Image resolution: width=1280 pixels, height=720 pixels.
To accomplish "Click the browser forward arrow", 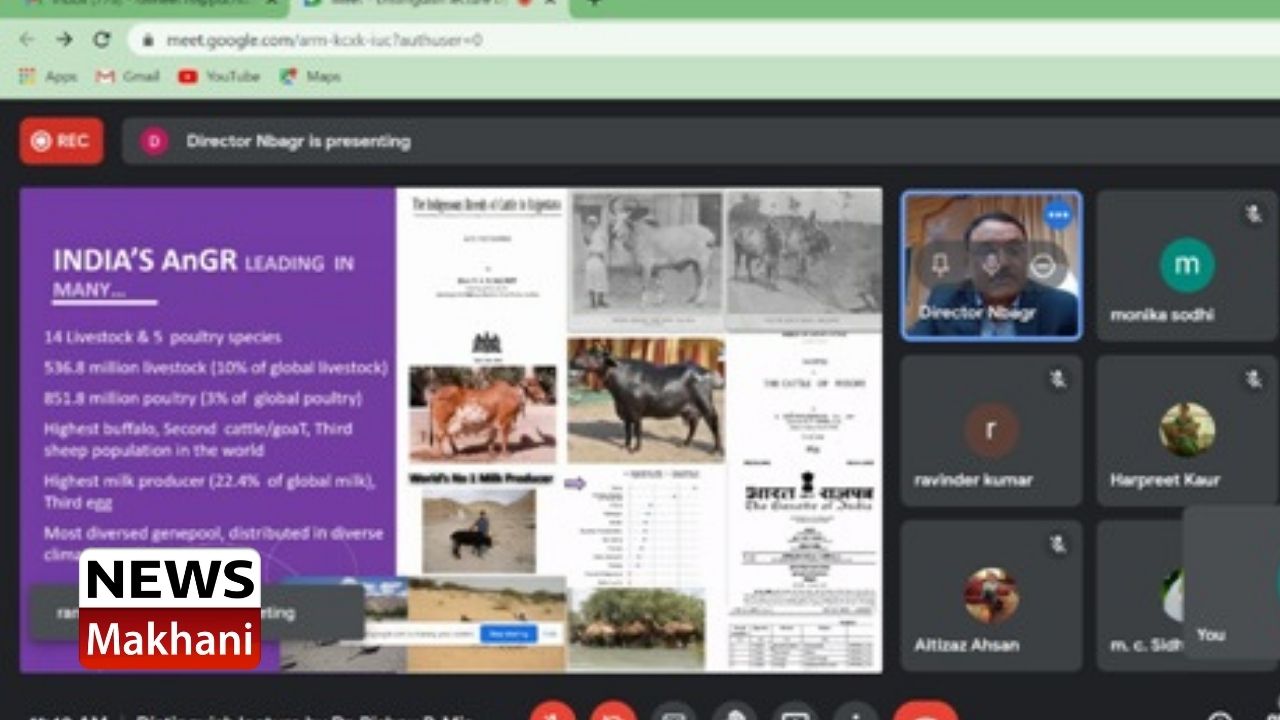I will (x=64, y=40).
